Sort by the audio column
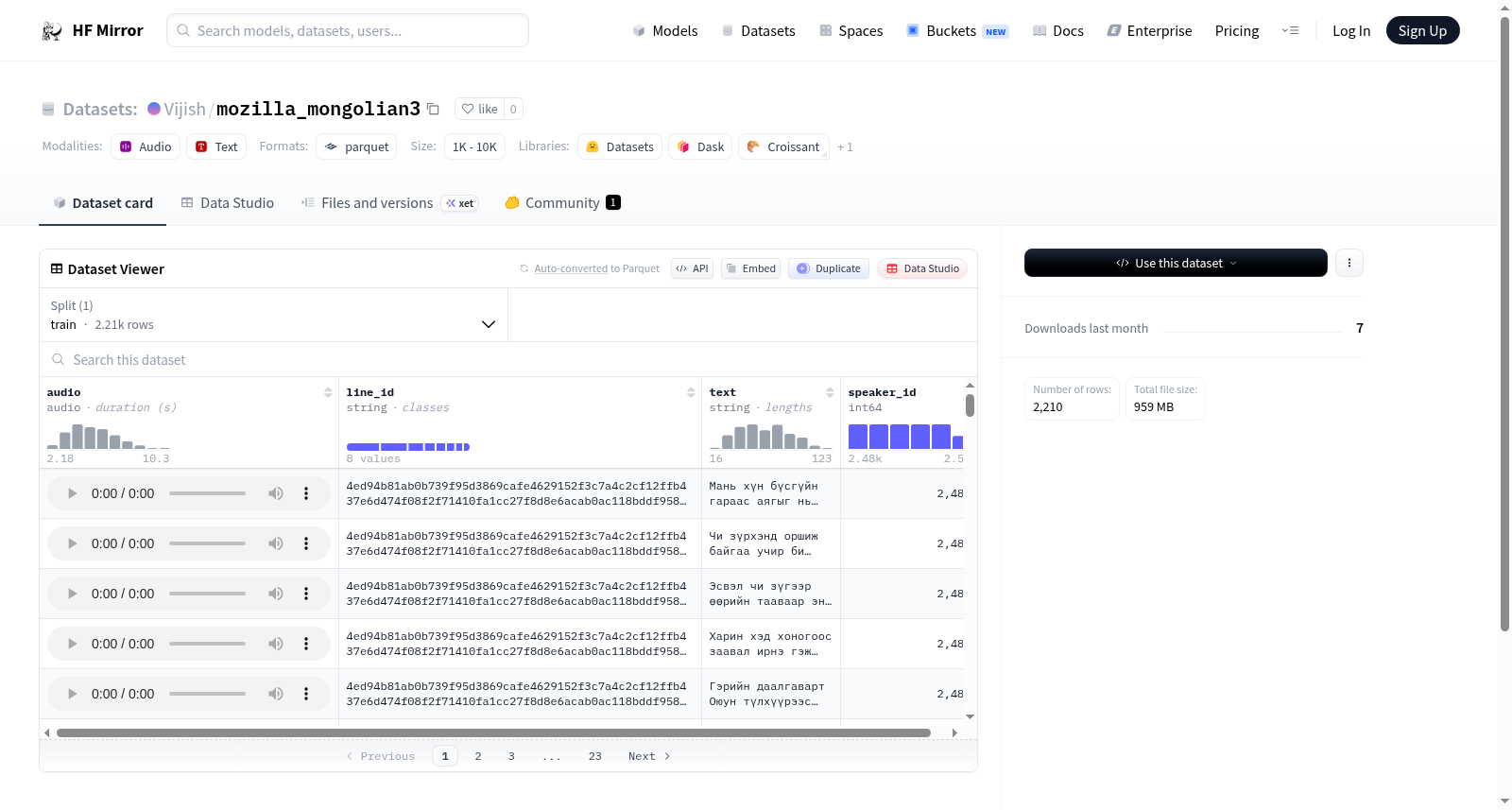The image size is (1512, 810). pyautogui.click(x=328, y=392)
